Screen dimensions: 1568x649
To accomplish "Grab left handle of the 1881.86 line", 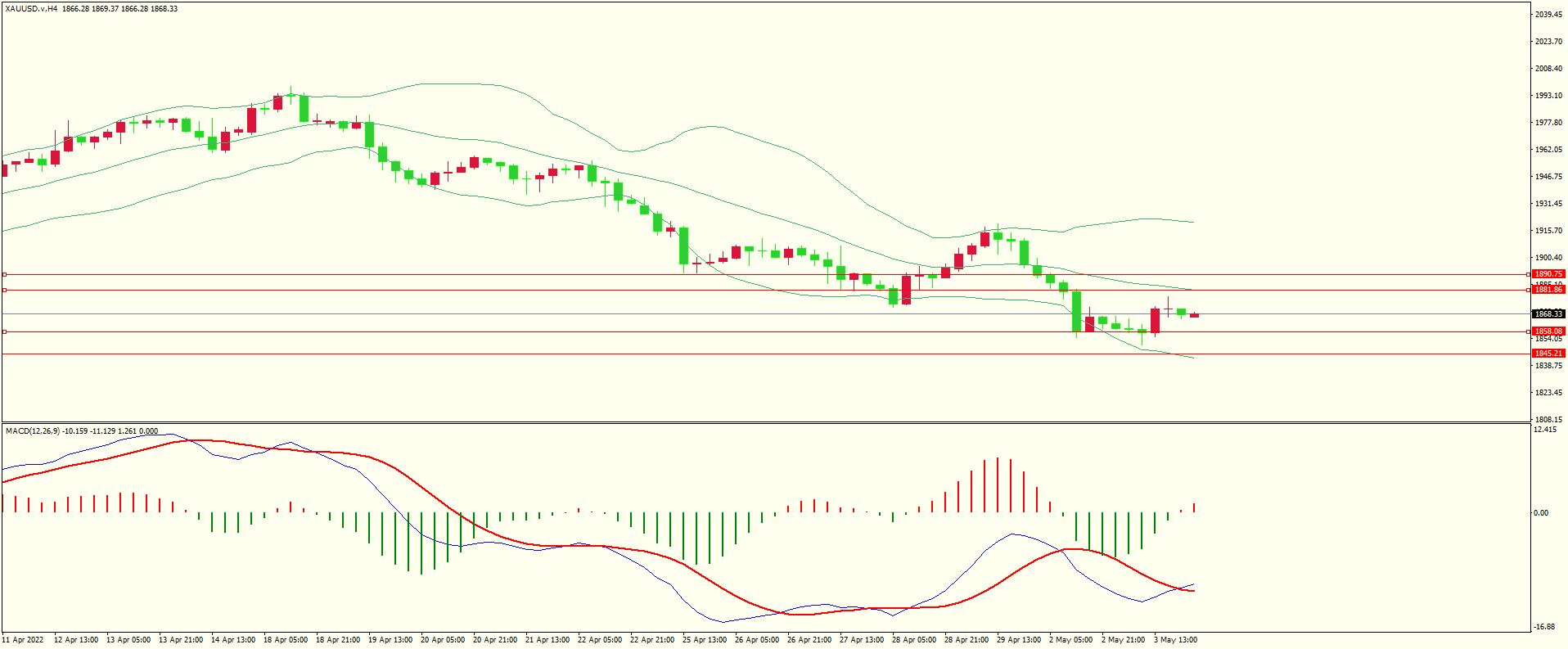I will pyautogui.click(x=4, y=290).
